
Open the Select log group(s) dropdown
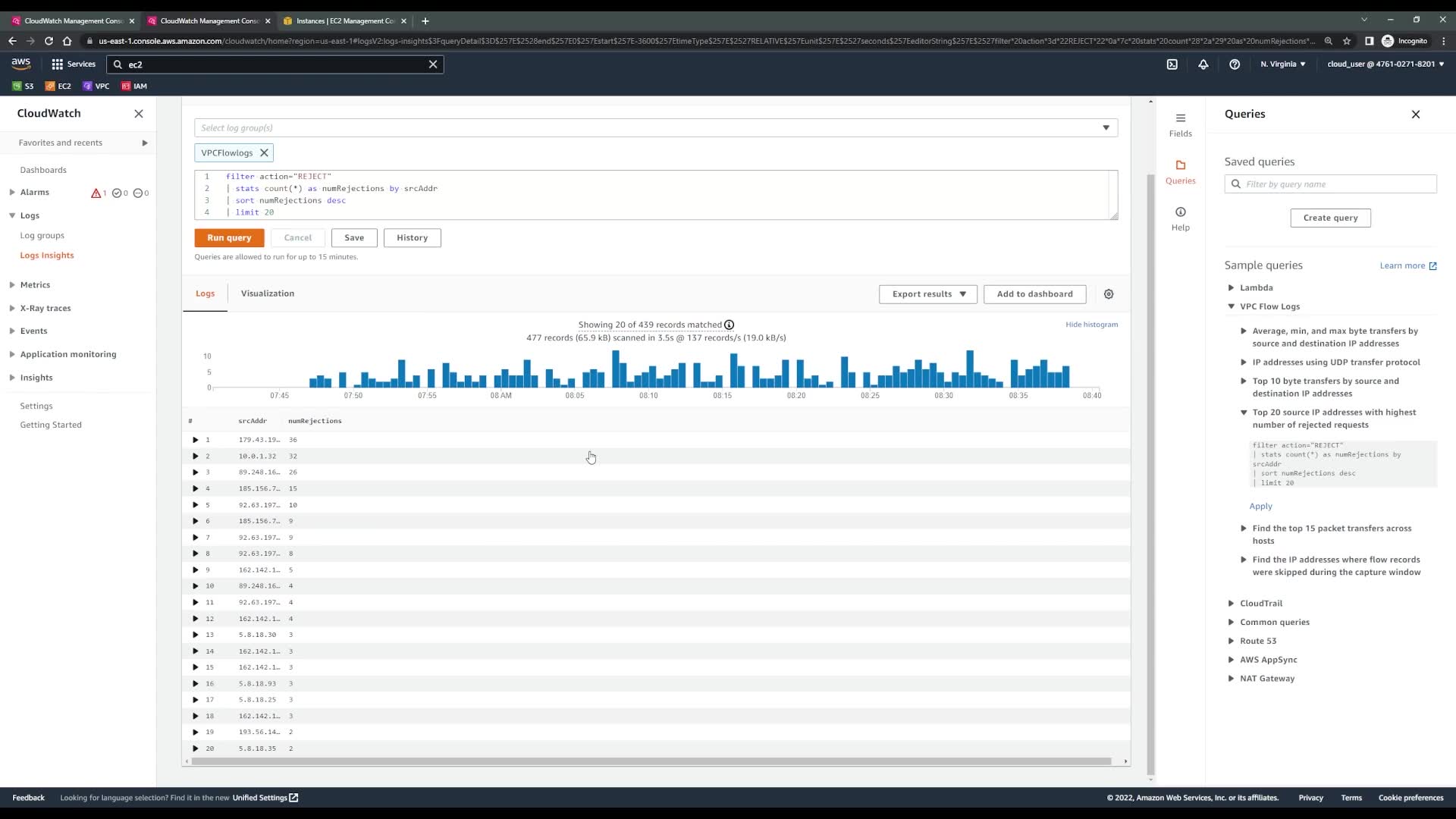pyautogui.click(x=655, y=128)
